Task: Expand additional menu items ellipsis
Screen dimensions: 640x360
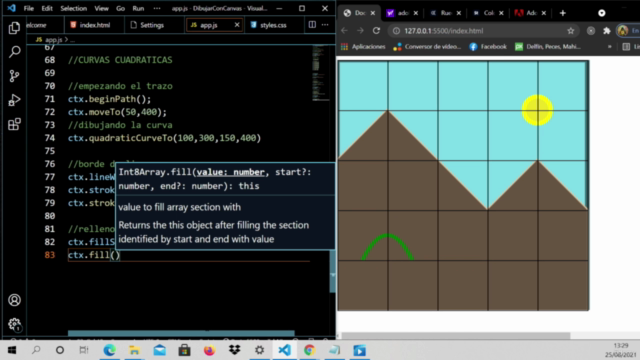Action: [157, 8]
